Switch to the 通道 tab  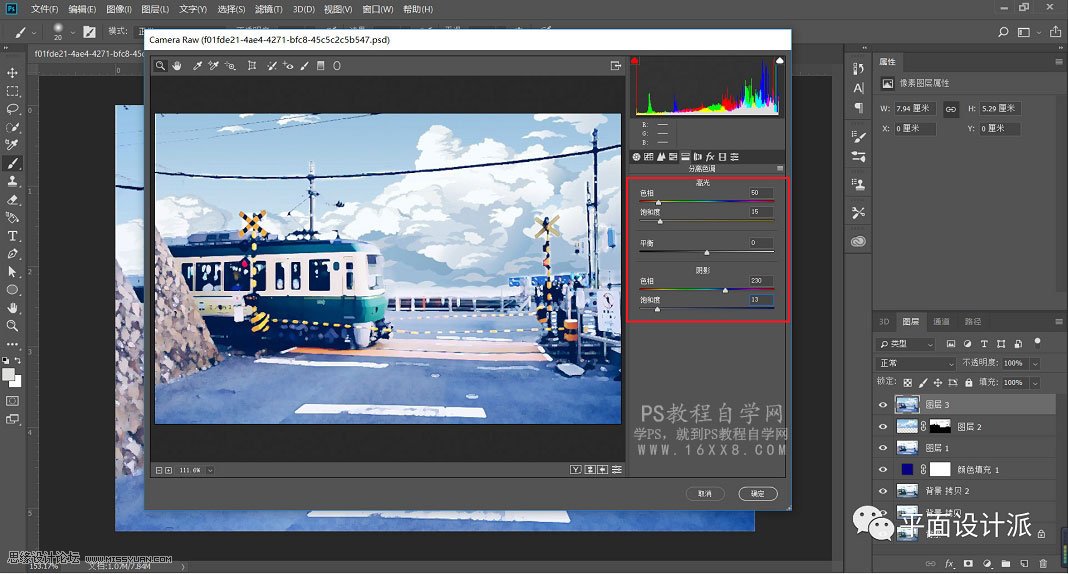[941, 321]
